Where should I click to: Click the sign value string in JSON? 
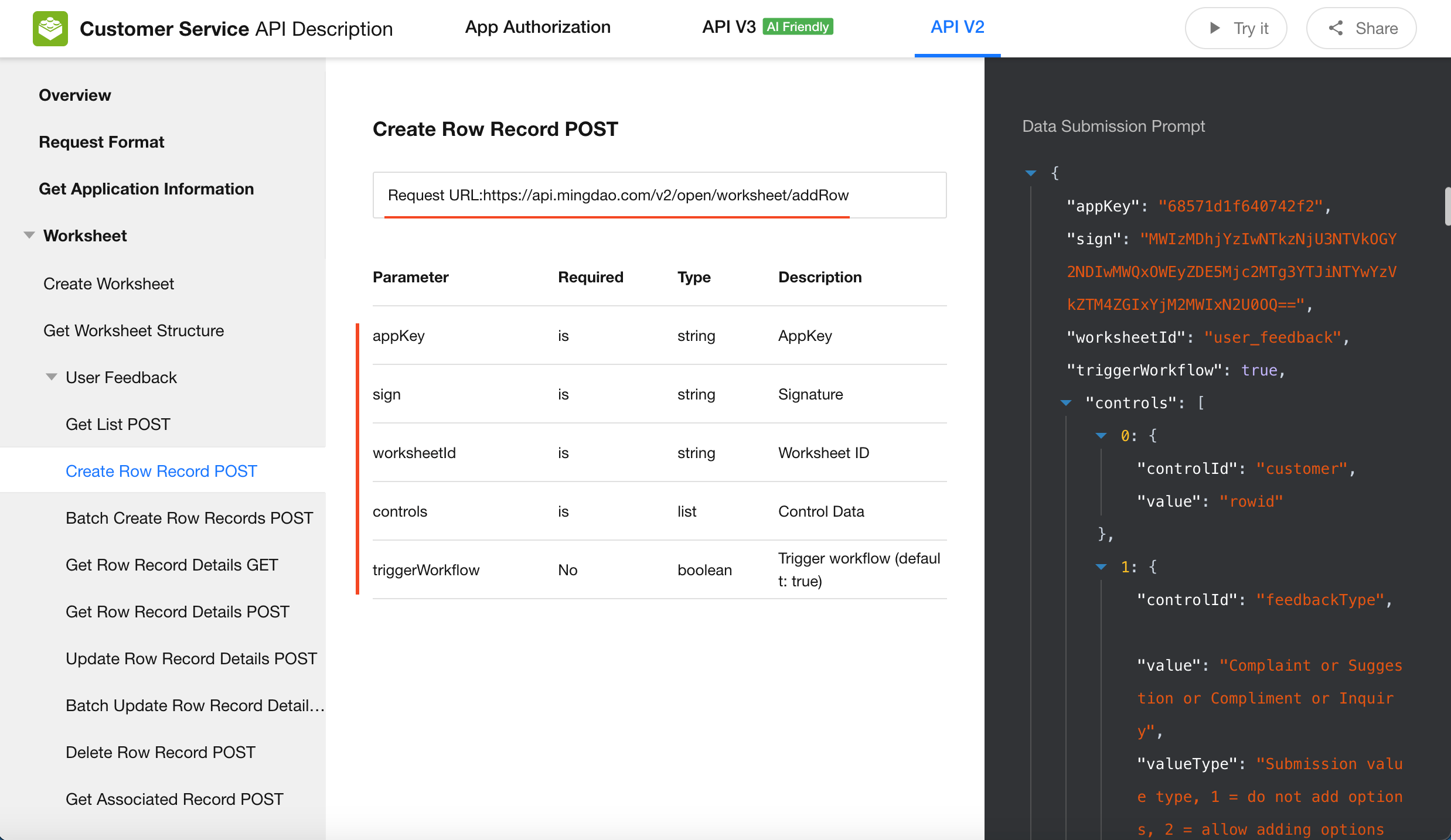coord(1232,272)
